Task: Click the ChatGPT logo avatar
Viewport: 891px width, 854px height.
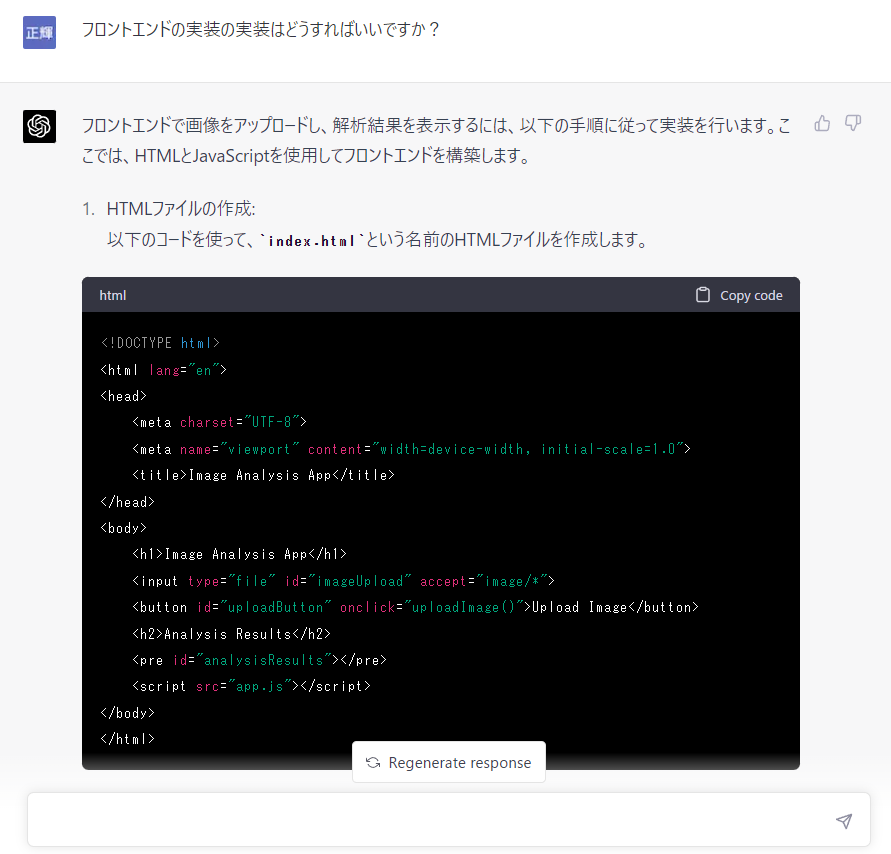Action: pos(39,126)
